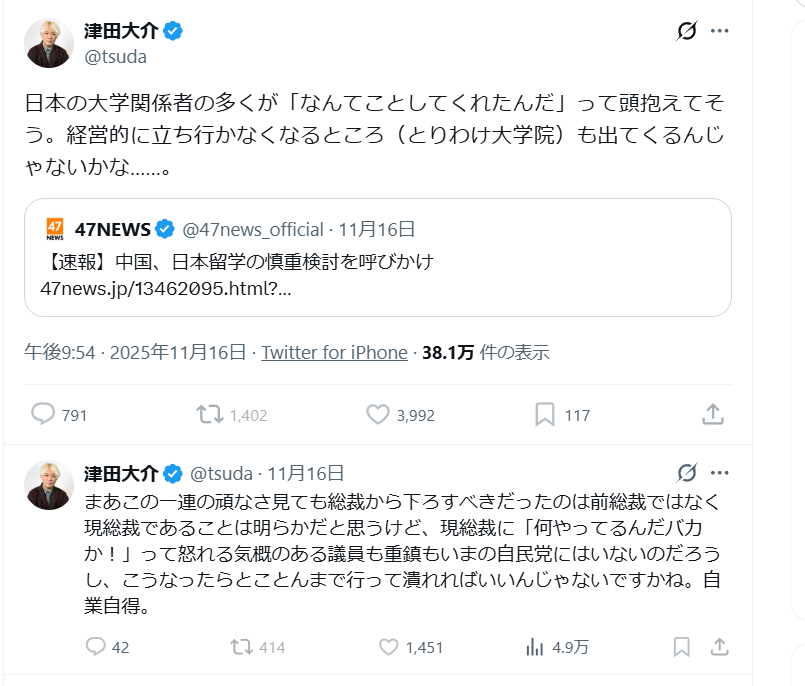Click the reply icon on the main tweet
The width and height of the screenshot is (805, 686).
pyautogui.click(x=44, y=414)
